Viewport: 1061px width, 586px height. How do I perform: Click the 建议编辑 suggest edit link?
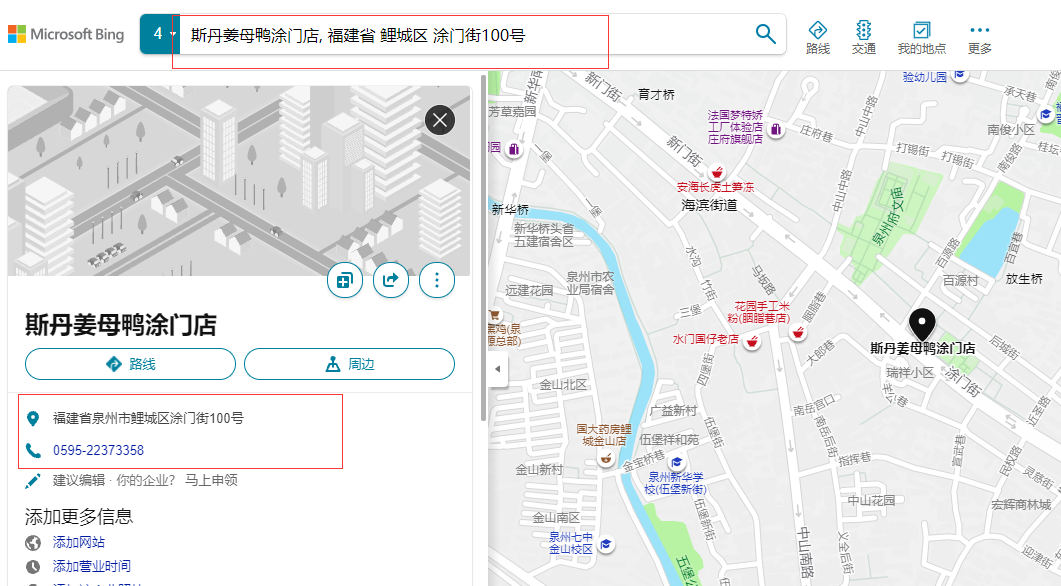click(x=78, y=480)
